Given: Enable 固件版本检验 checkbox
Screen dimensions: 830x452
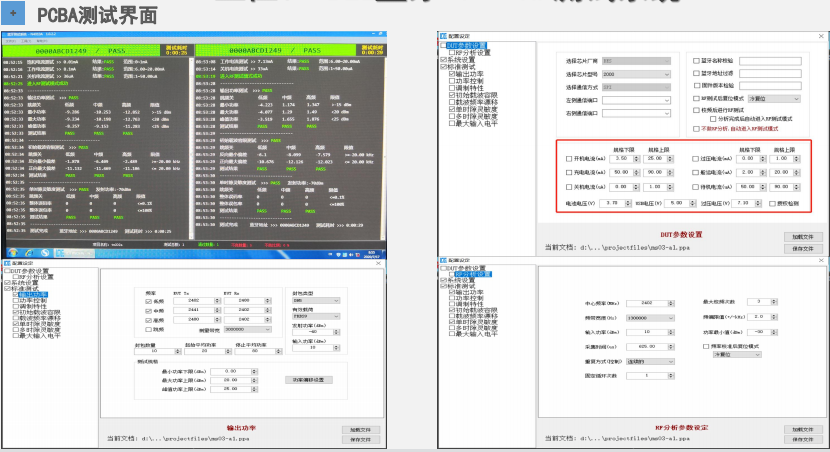Looking at the screenshot, I should (x=697, y=85).
